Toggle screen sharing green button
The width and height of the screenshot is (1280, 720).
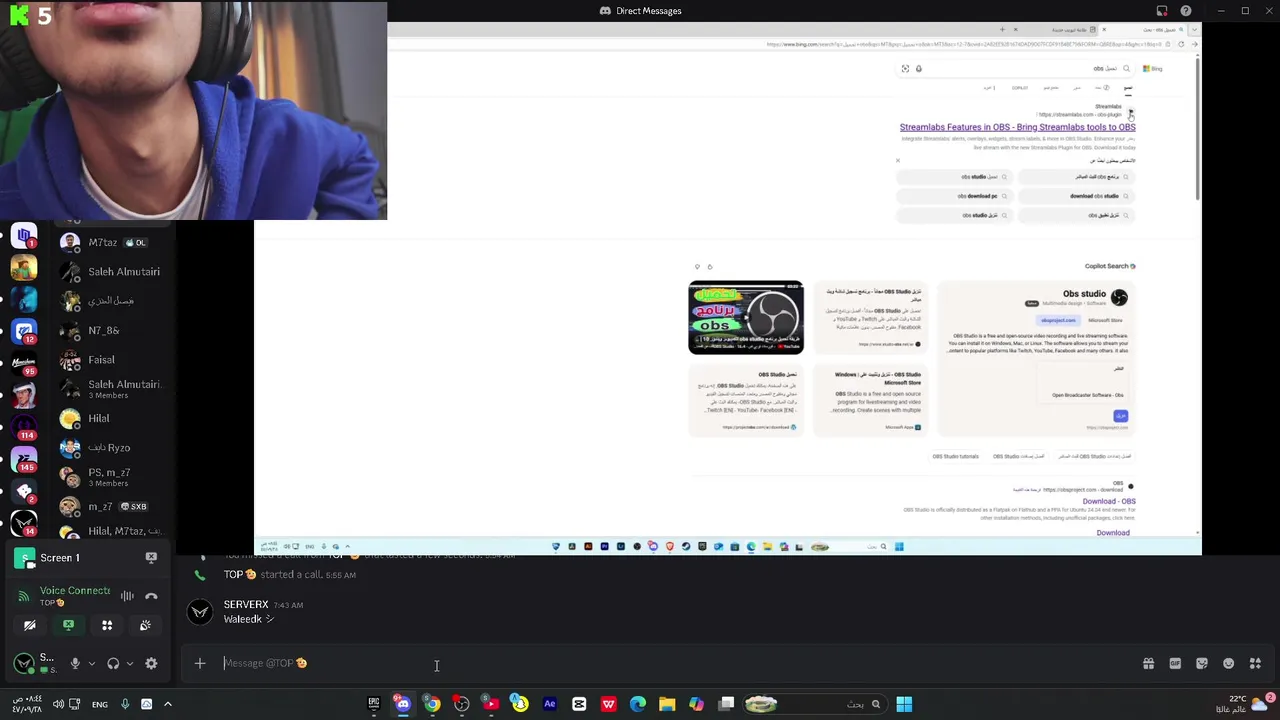click(68, 625)
